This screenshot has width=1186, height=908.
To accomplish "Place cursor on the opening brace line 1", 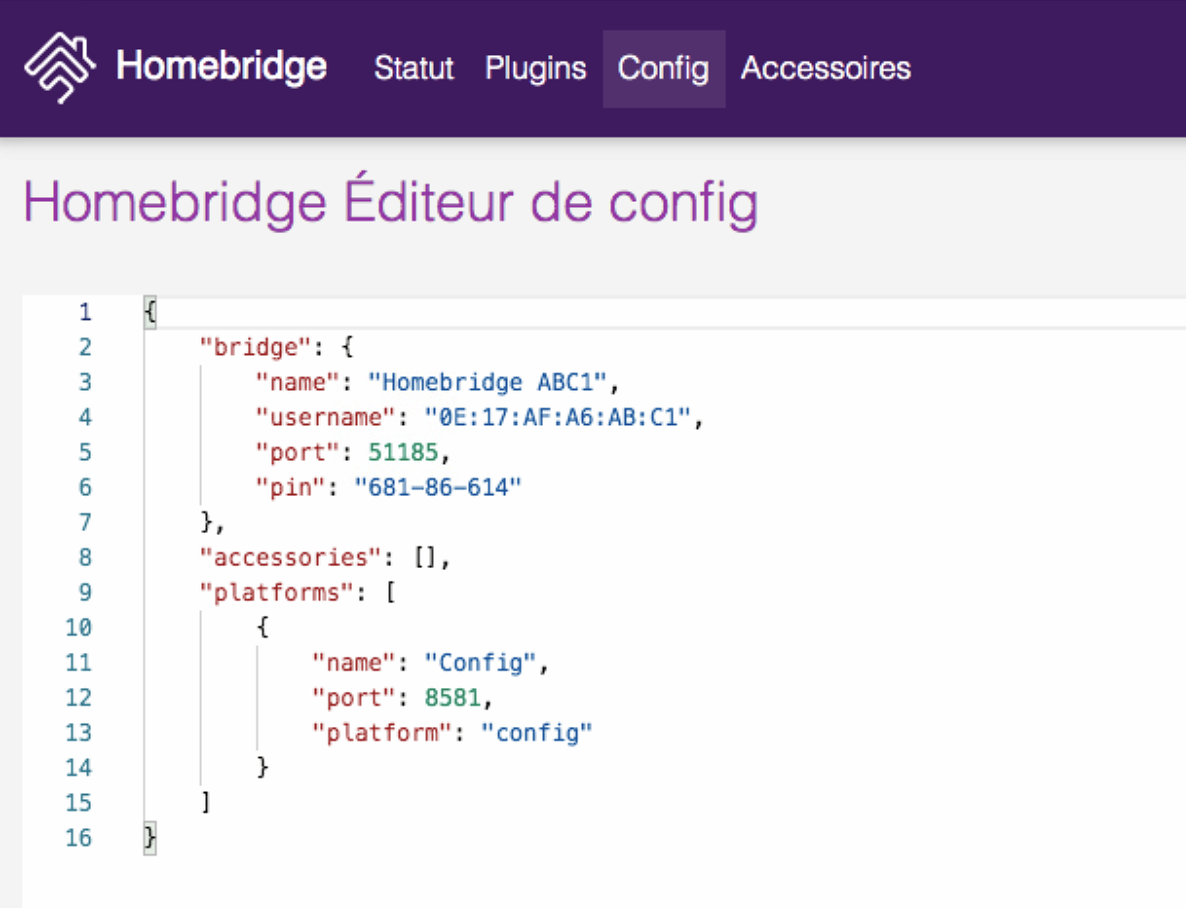I will click(x=150, y=312).
